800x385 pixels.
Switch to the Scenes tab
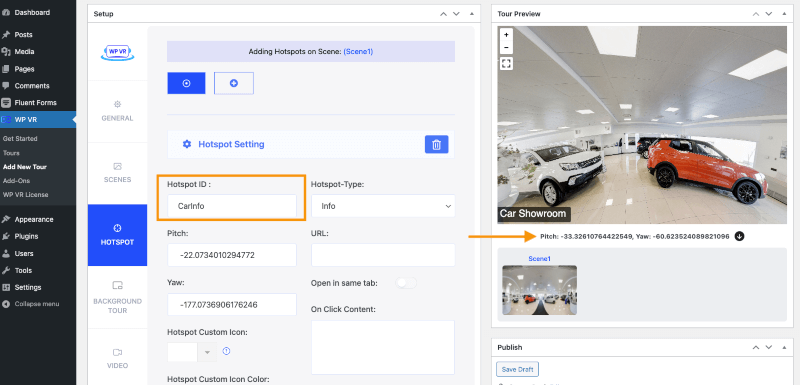pos(117,173)
